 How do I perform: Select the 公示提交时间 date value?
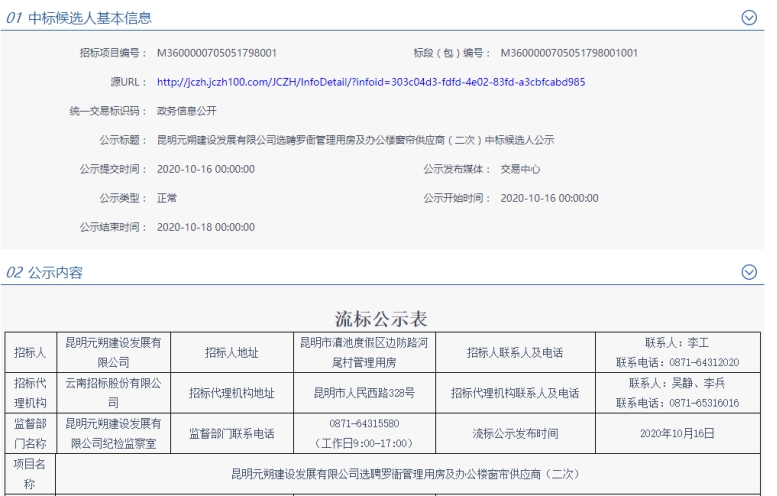click(206, 169)
